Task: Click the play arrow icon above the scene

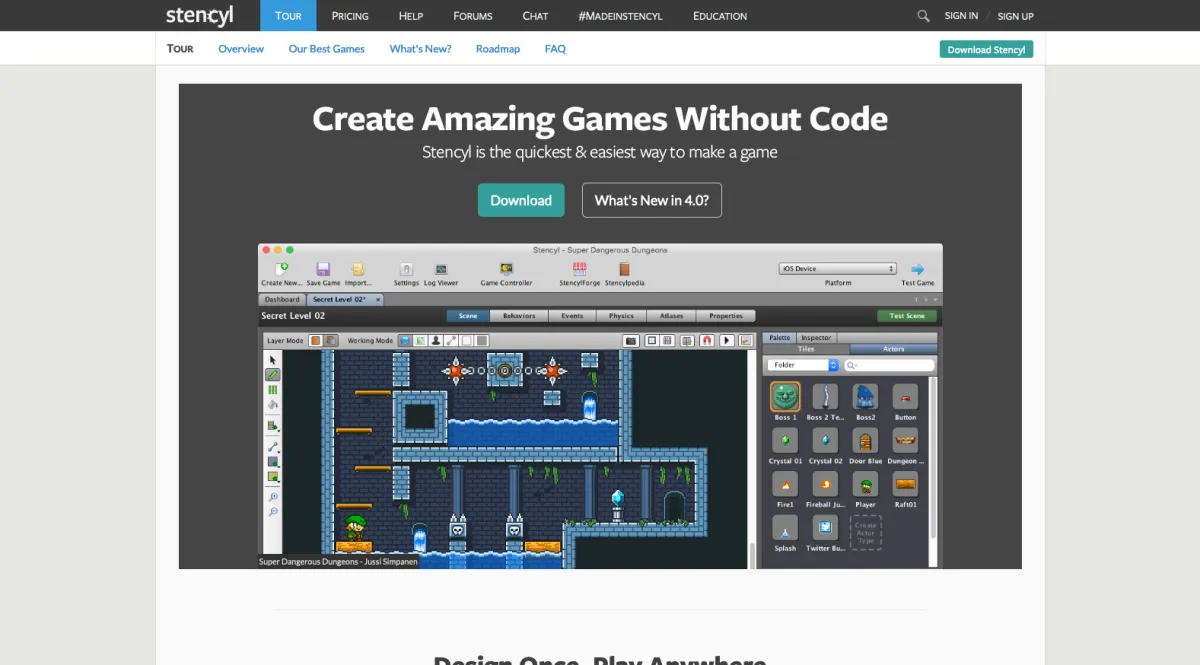Action: 727,341
